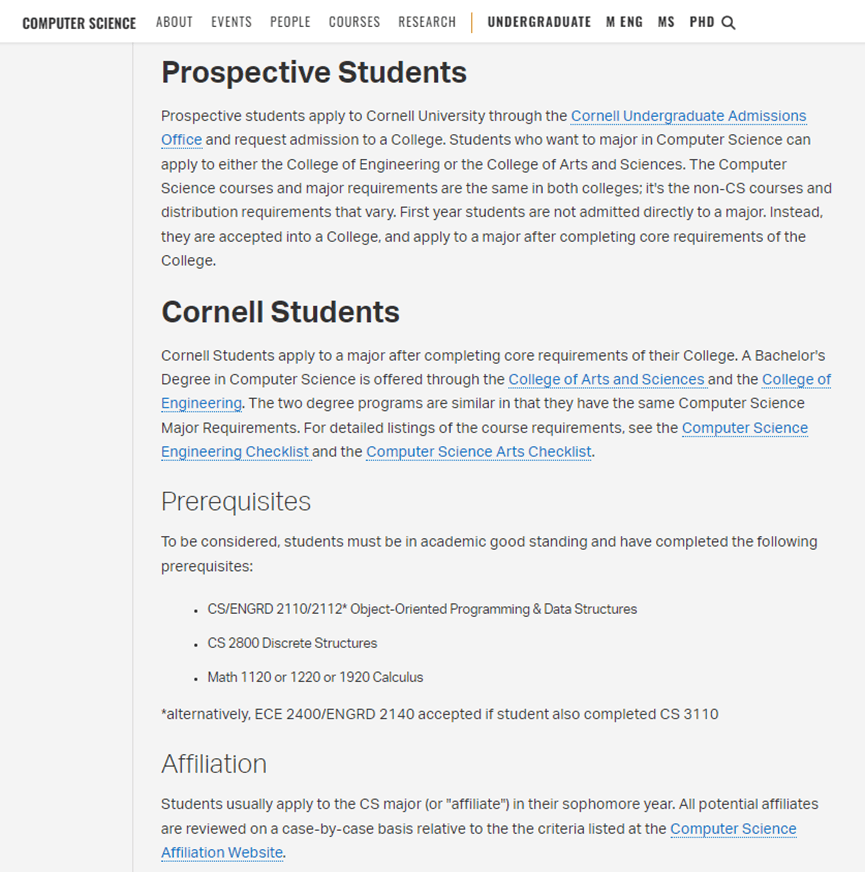
Task: Open the PhD program section
Action: (x=702, y=22)
